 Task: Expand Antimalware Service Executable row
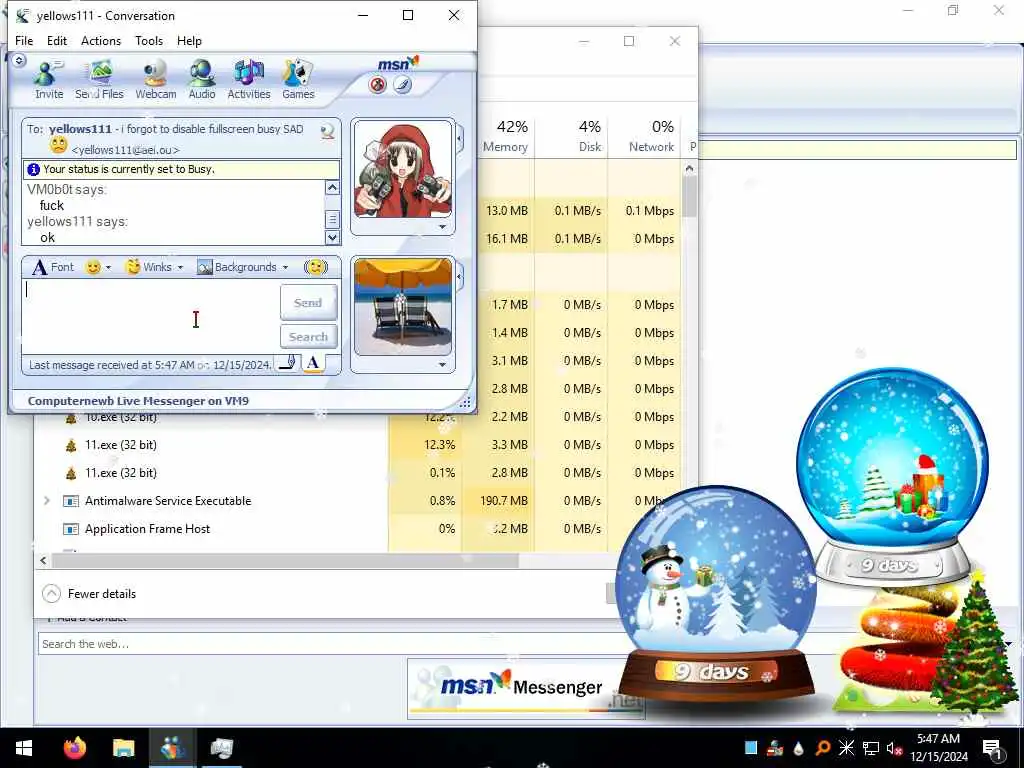coord(46,501)
